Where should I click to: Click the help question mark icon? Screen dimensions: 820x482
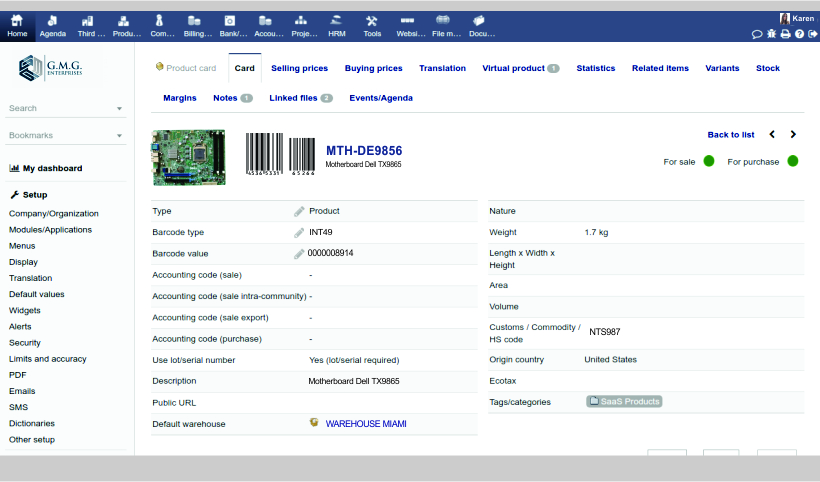click(799, 34)
